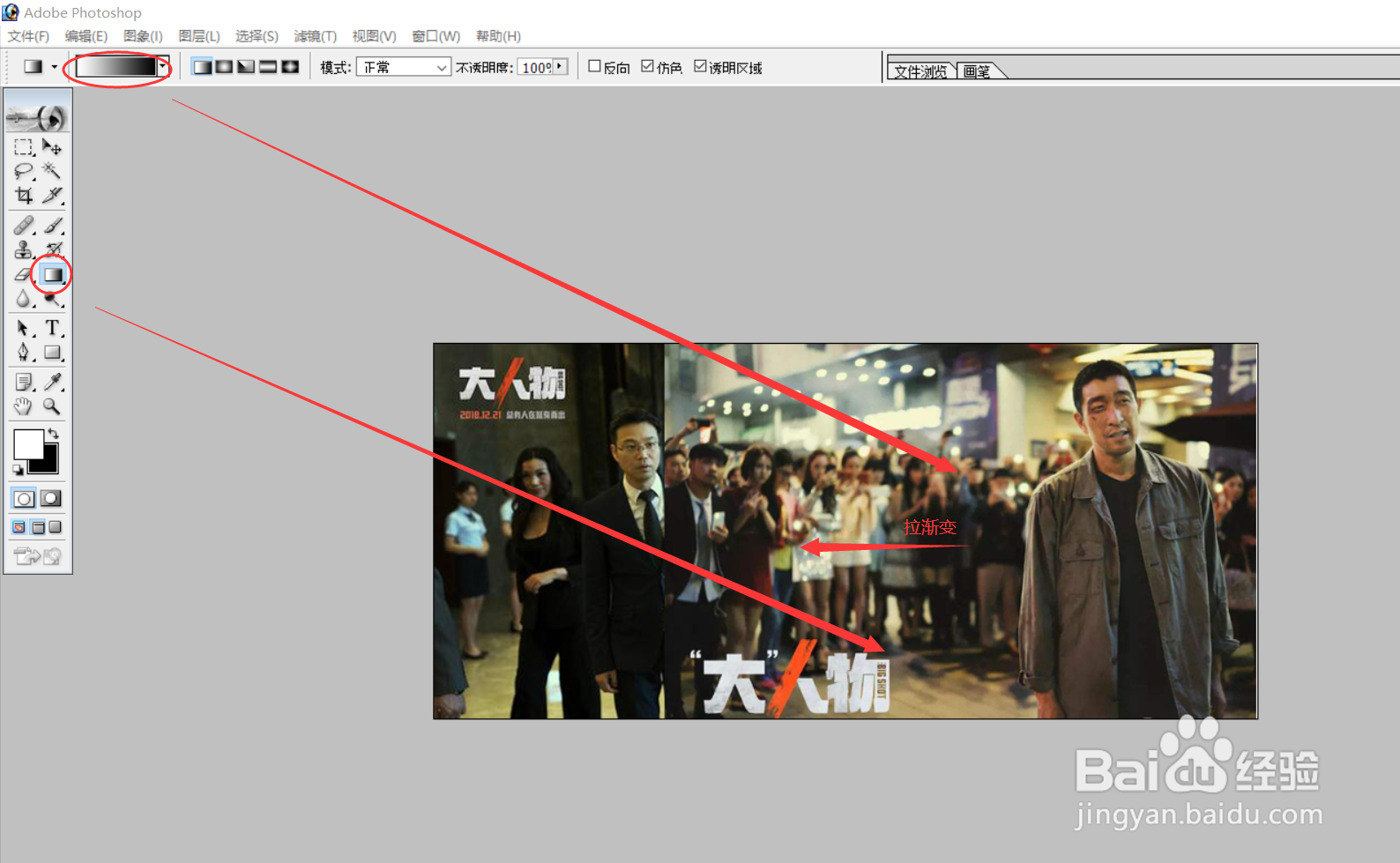Select the Dodge tool
The image size is (1400, 863).
pos(52,299)
